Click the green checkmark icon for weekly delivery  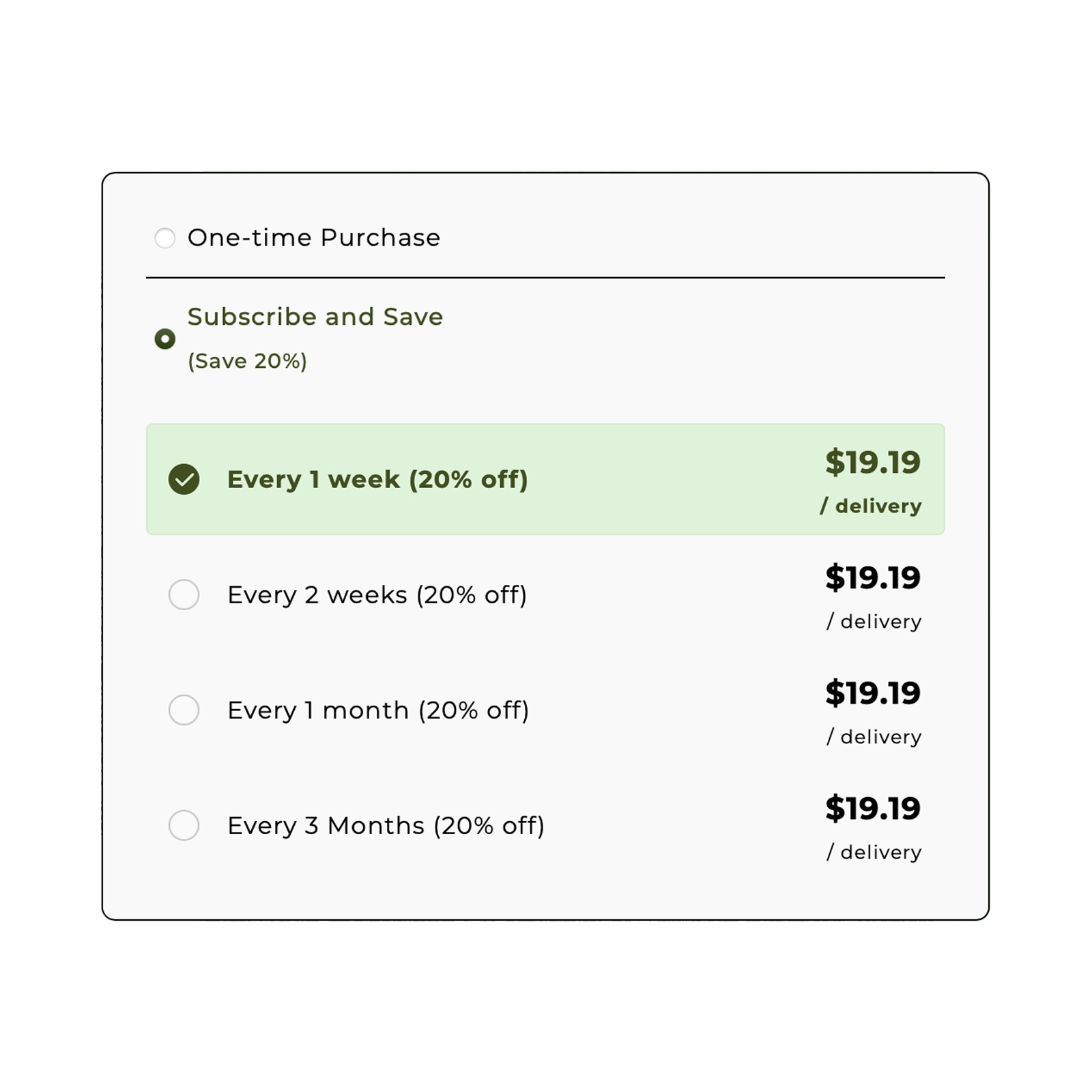click(x=184, y=479)
